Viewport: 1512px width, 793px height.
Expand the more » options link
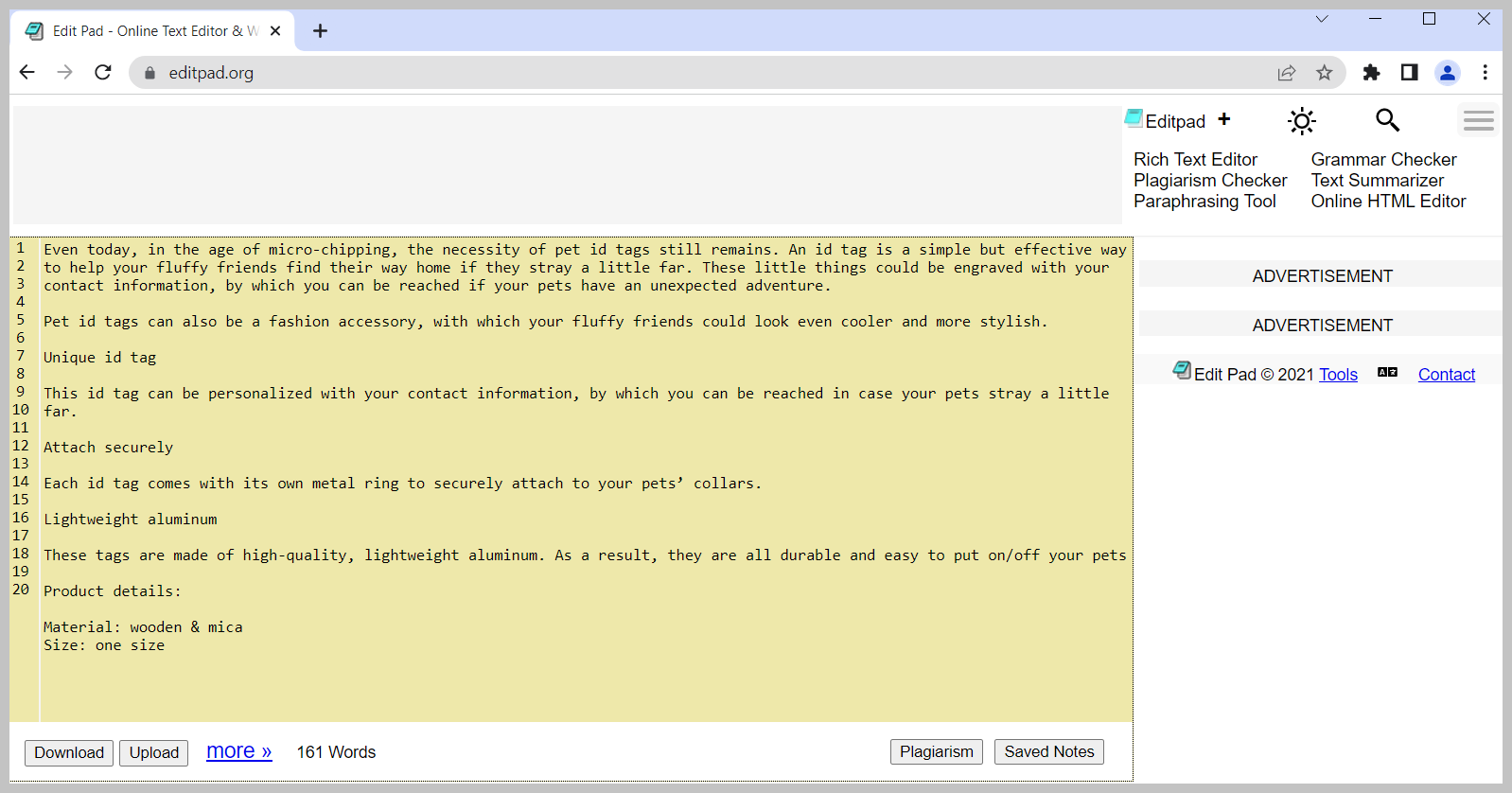pos(238,751)
